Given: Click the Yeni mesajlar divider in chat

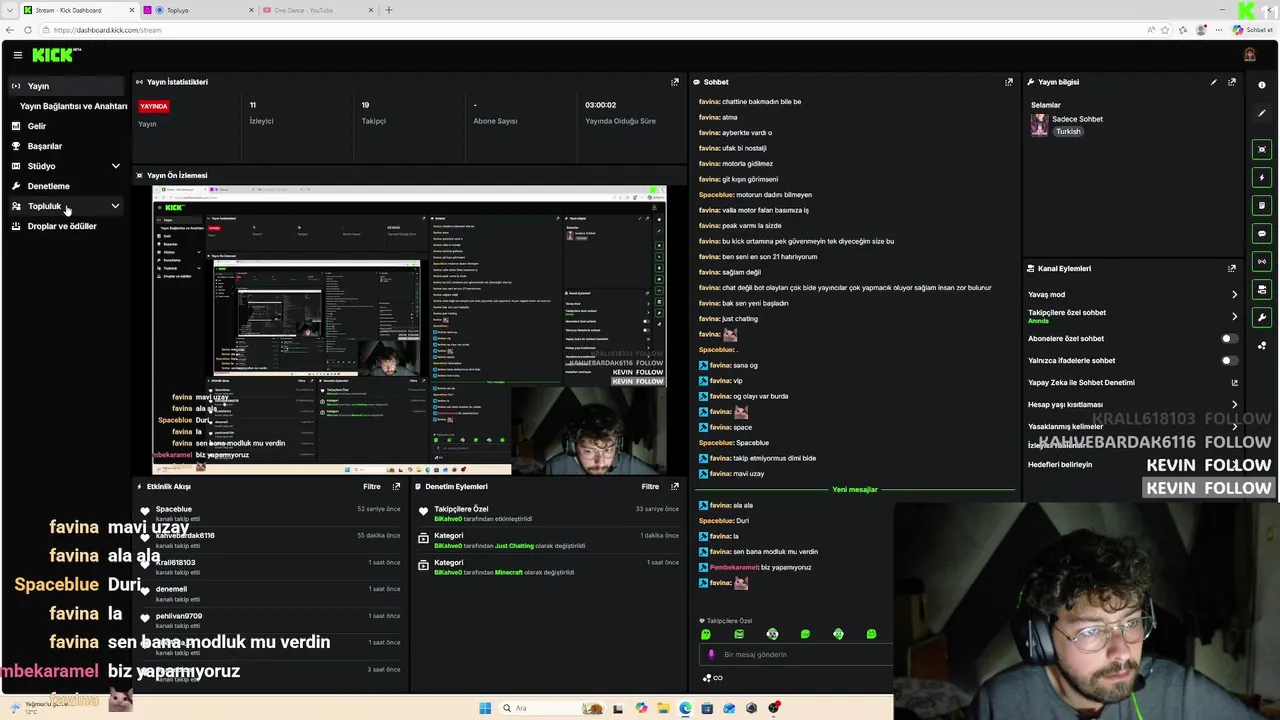Looking at the screenshot, I should tap(855, 490).
